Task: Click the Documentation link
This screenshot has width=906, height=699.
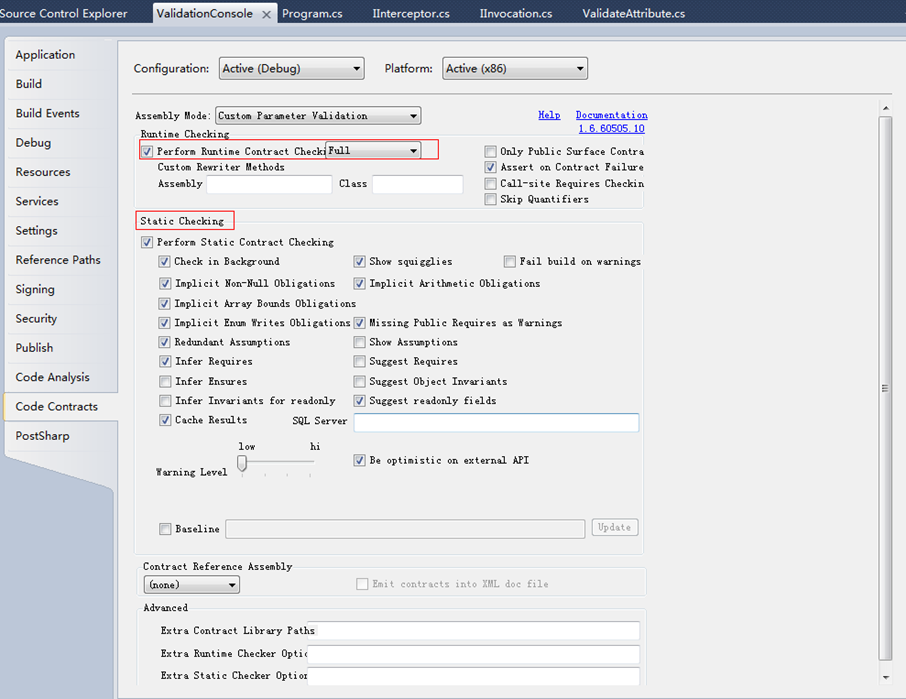Action: (x=611, y=115)
